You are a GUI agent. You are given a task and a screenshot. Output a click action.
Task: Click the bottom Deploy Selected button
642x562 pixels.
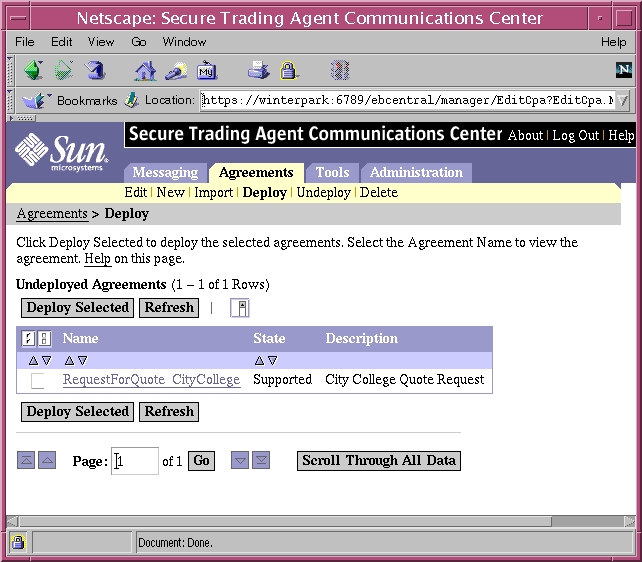click(x=77, y=411)
